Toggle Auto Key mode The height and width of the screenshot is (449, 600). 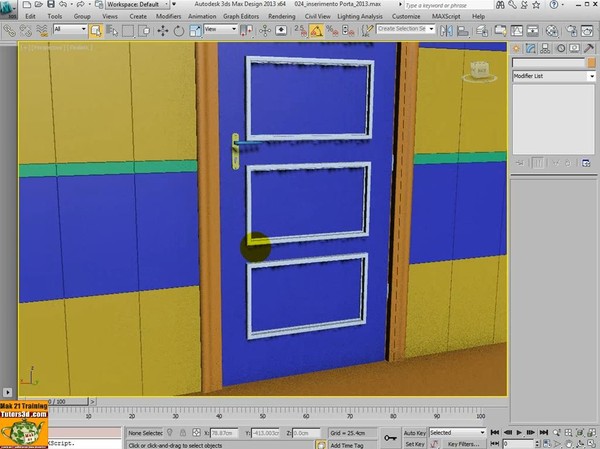(x=415, y=433)
